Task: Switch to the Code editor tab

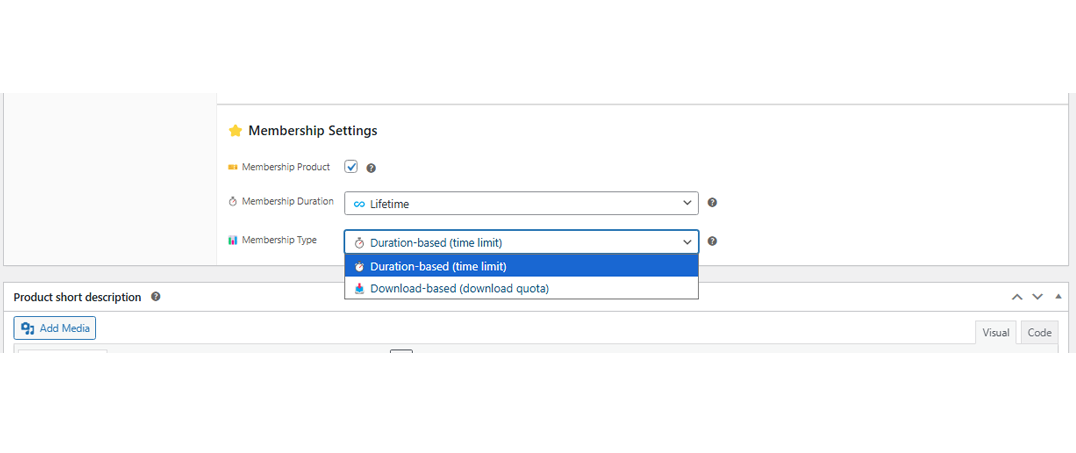Action: point(1039,333)
